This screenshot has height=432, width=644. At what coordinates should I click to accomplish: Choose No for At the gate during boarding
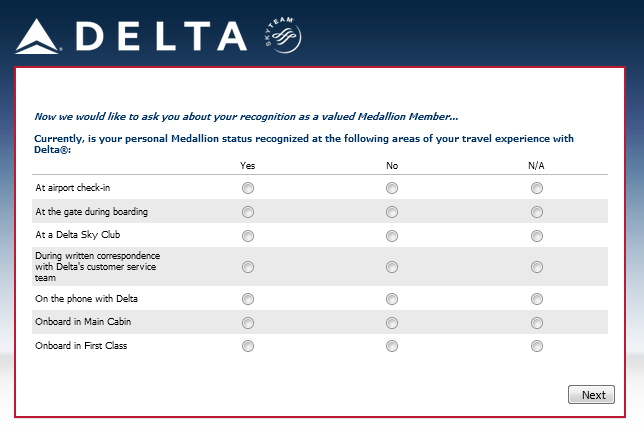pos(392,212)
